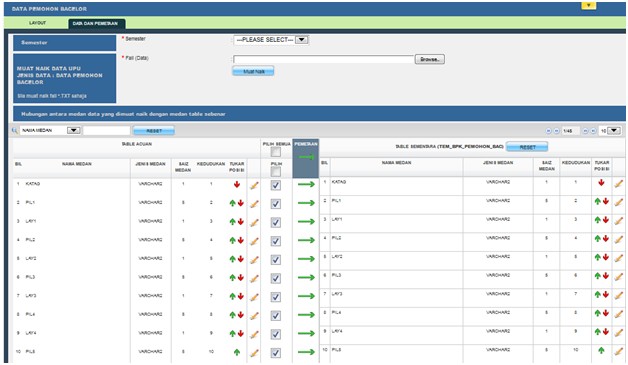Toggle the Pilih Semua checkbox
Image resolution: width=628 pixels, height=365 pixels.
point(276,152)
